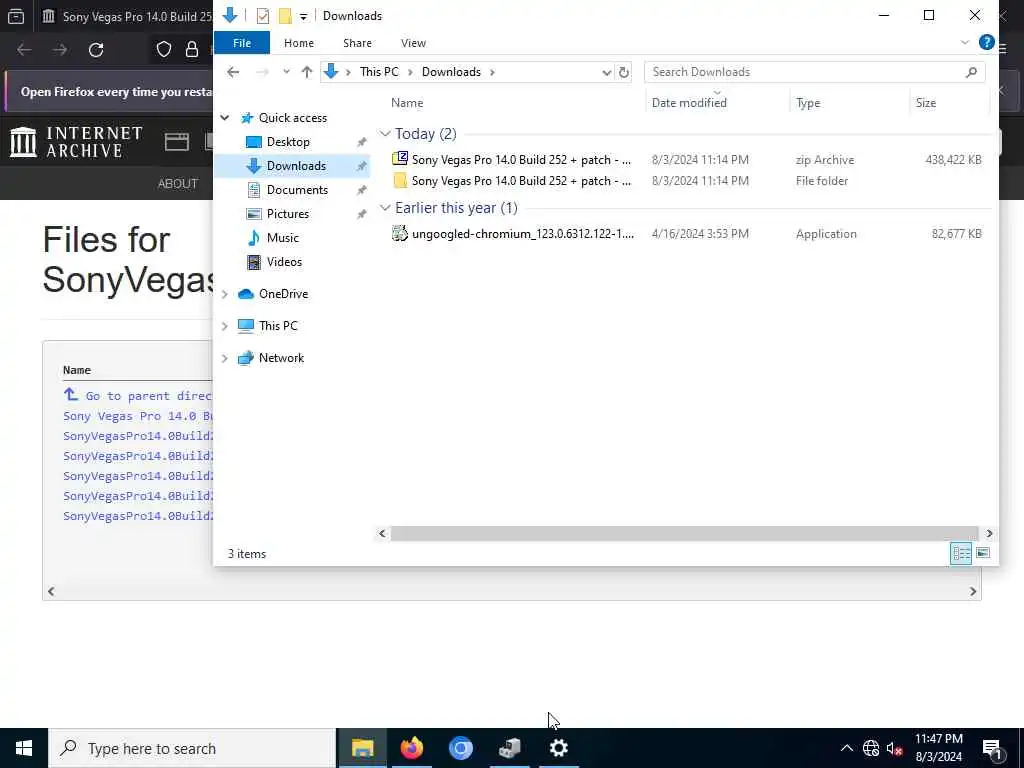Click Downloads in address breadcrumb
The height and width of the screenshot is (768, 1024).
(451, 72)
